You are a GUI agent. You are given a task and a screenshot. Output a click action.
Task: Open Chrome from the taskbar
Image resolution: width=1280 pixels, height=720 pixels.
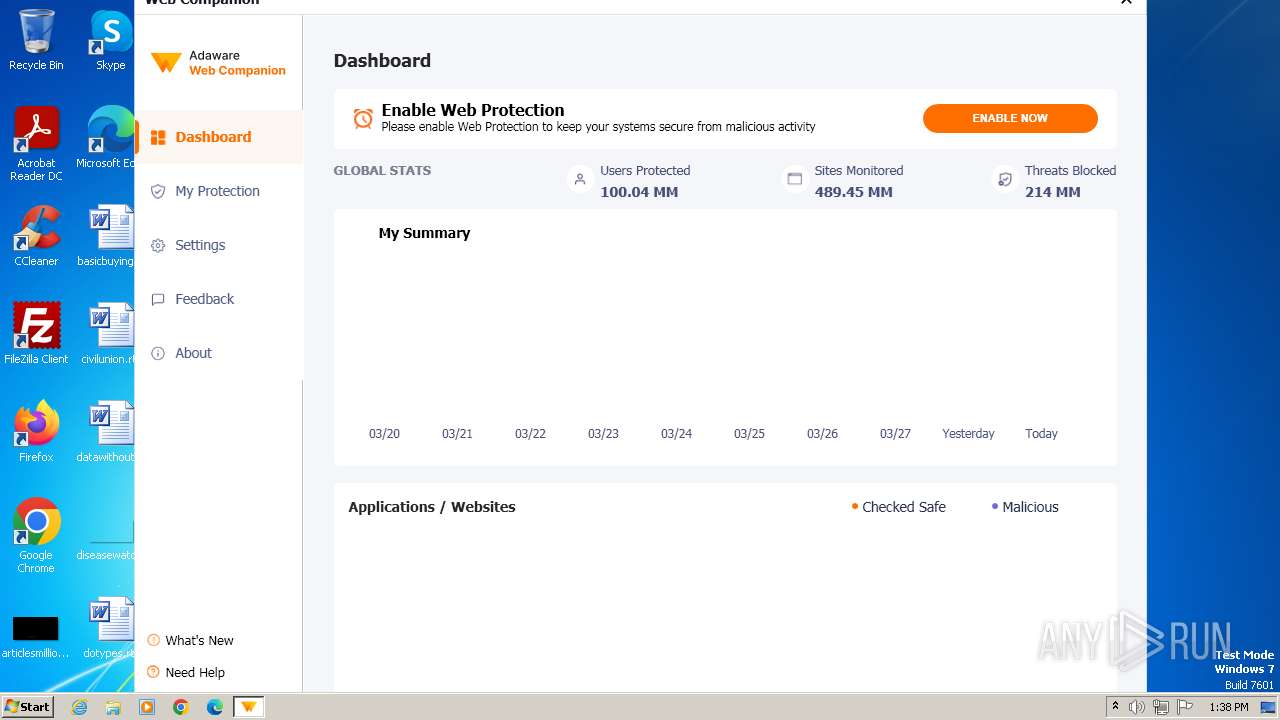(180, 707)
